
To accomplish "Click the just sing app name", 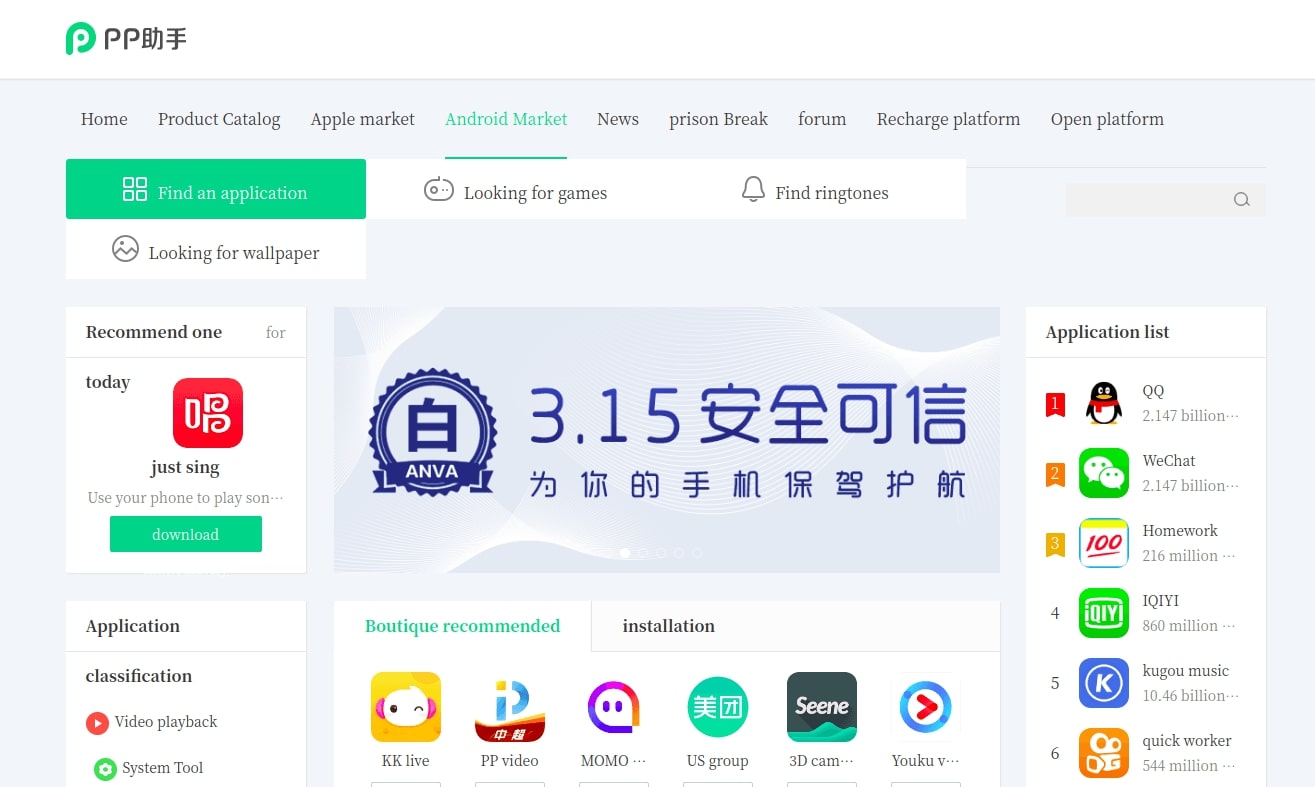I will (x=185, y=467).
